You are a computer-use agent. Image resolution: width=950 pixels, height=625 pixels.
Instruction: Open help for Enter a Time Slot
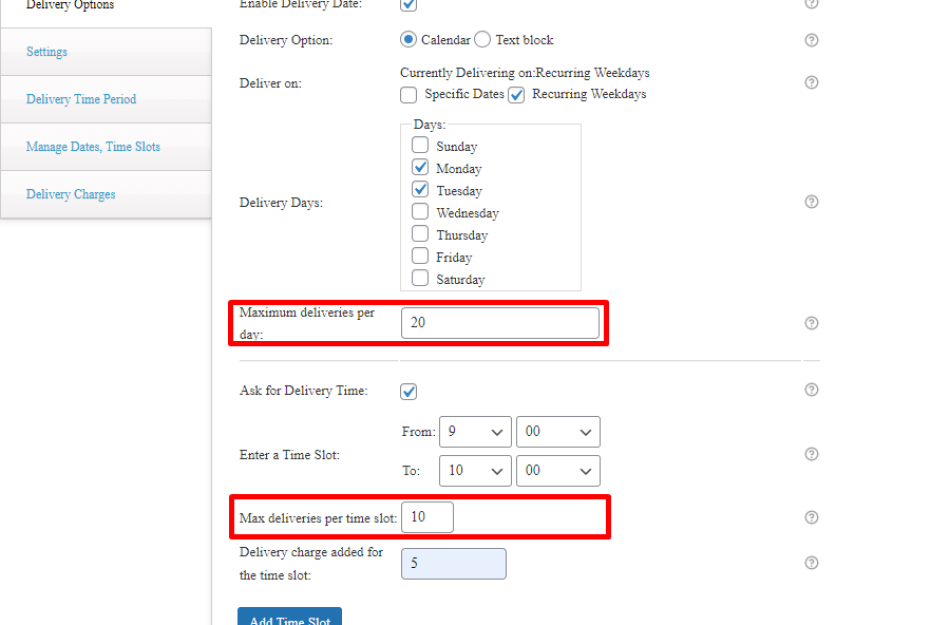[x=812, y=454]
